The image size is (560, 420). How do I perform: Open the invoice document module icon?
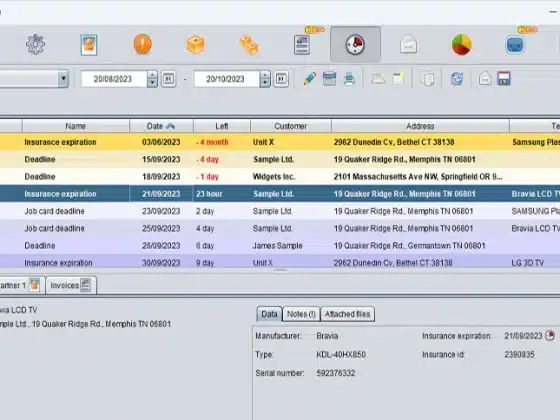[302, 45]
